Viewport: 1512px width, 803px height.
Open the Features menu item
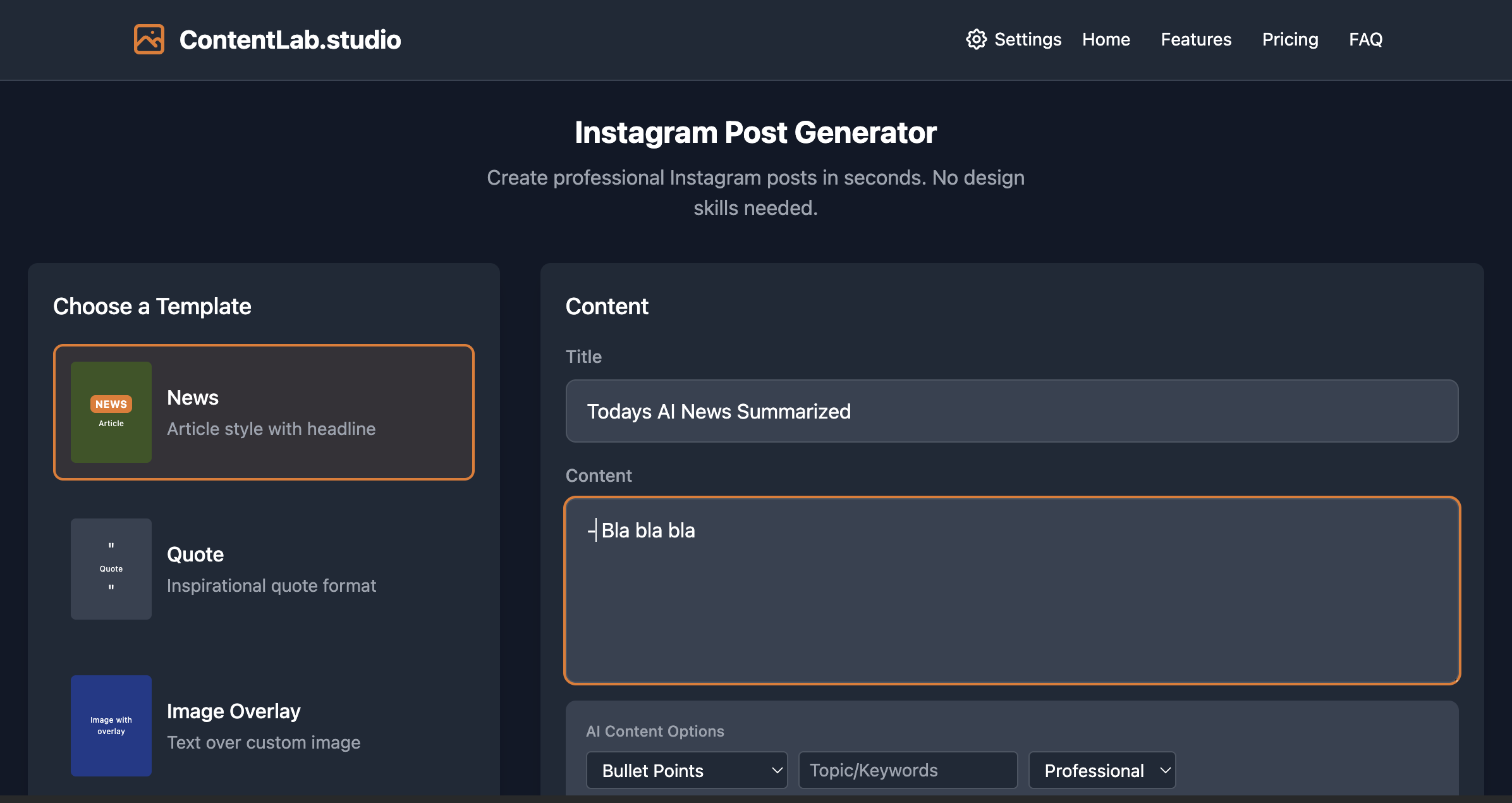(1195, 39)
